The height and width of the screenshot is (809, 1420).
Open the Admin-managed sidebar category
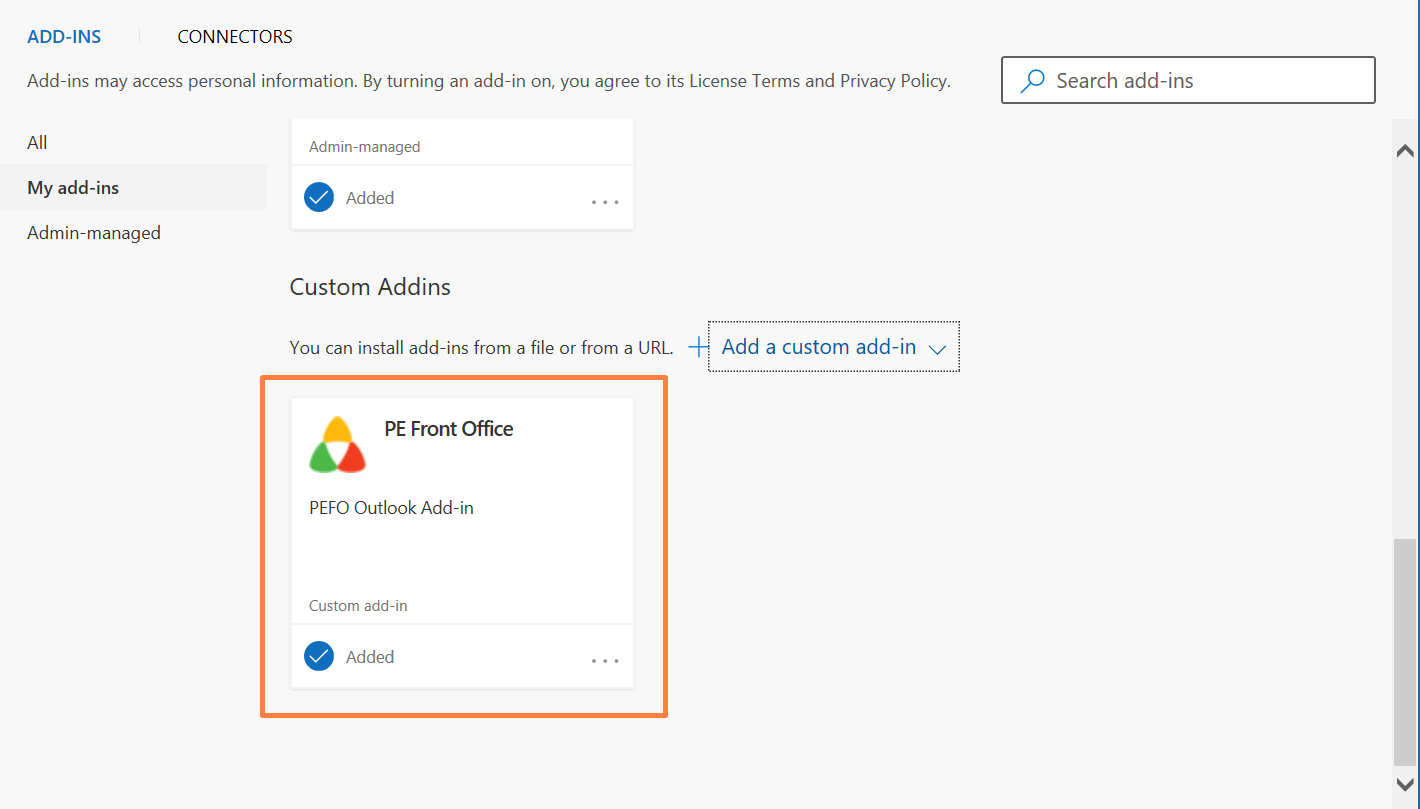point(94,233)
